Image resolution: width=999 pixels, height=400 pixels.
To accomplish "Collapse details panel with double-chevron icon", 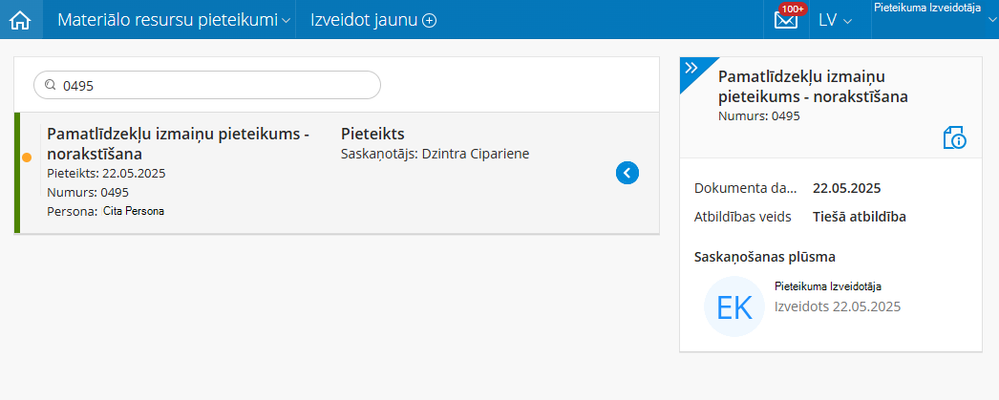I will pyautogui.click(x=691, y=68).
